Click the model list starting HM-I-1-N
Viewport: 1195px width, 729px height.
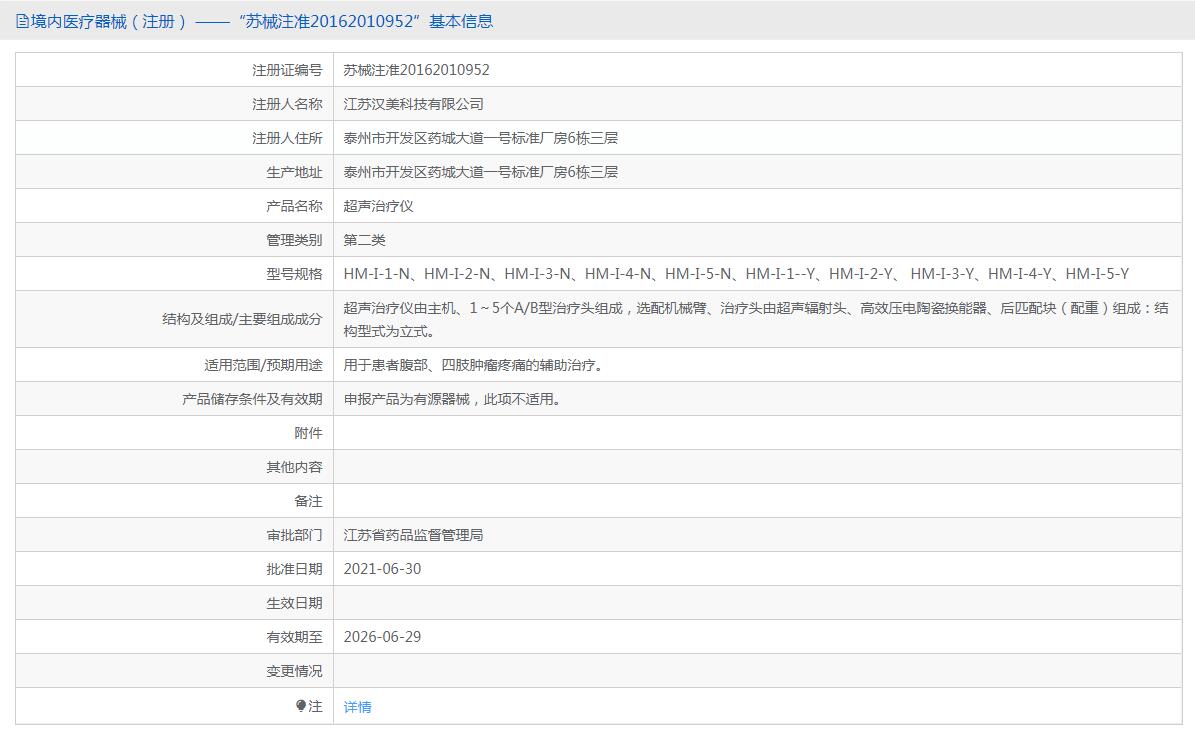click(x=736, y=273)
